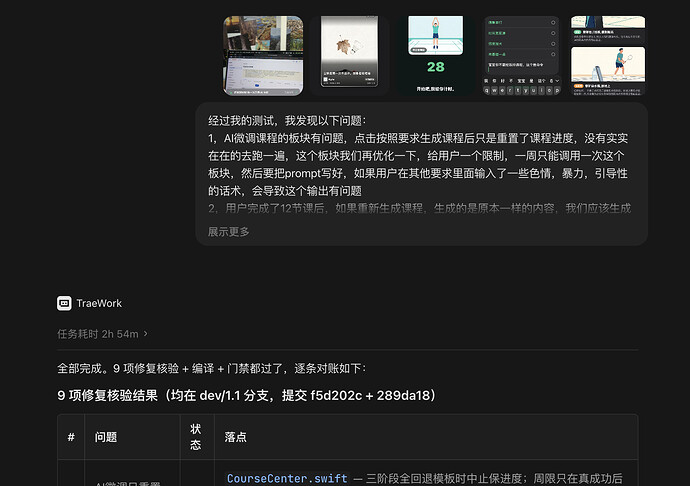The image size is (690, 486).
Task: Click the TraeWork name label
Action: (99, 303)
